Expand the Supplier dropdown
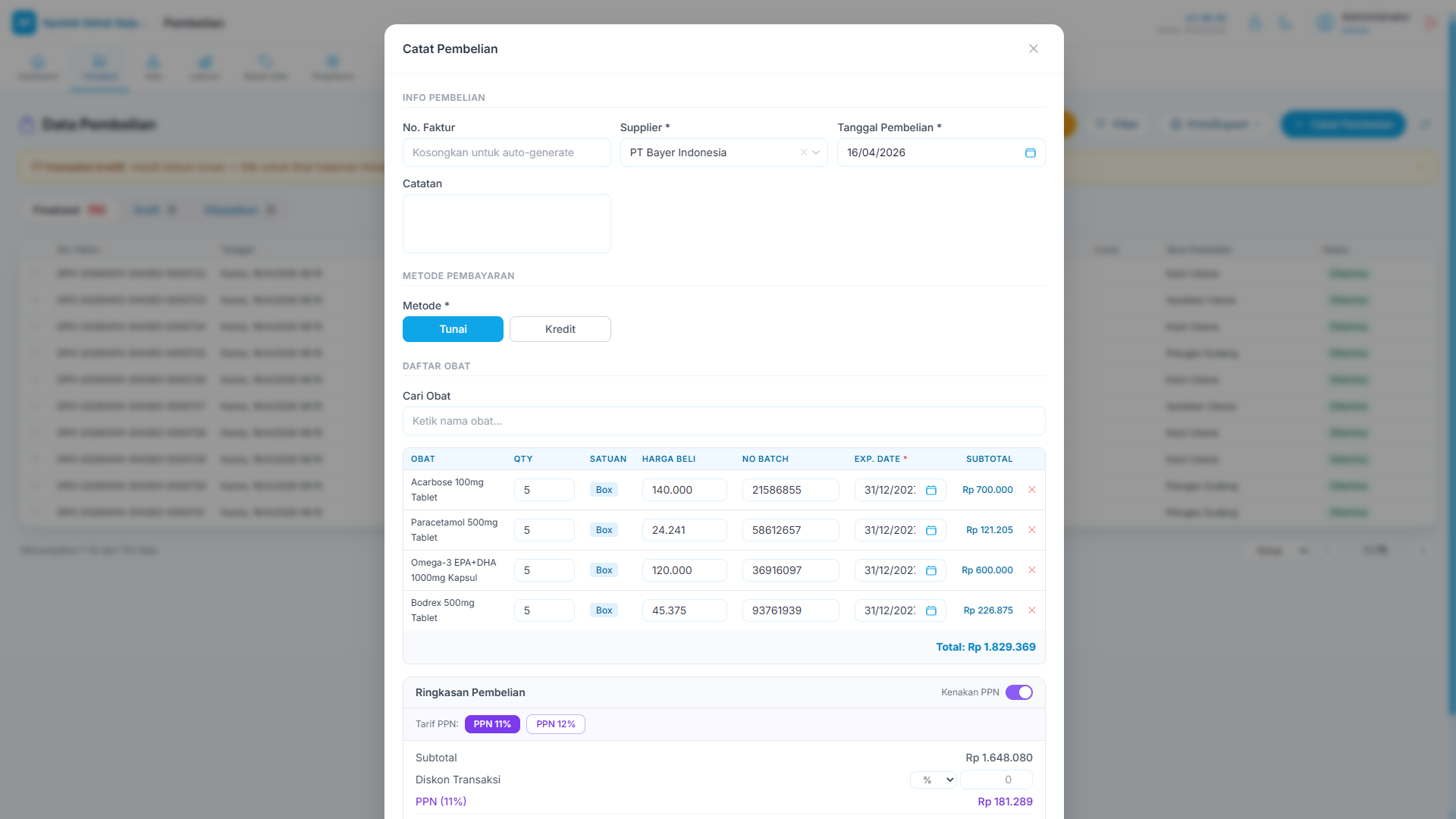This screenshot has height=819, width=1456. click(x=817, y=152)
